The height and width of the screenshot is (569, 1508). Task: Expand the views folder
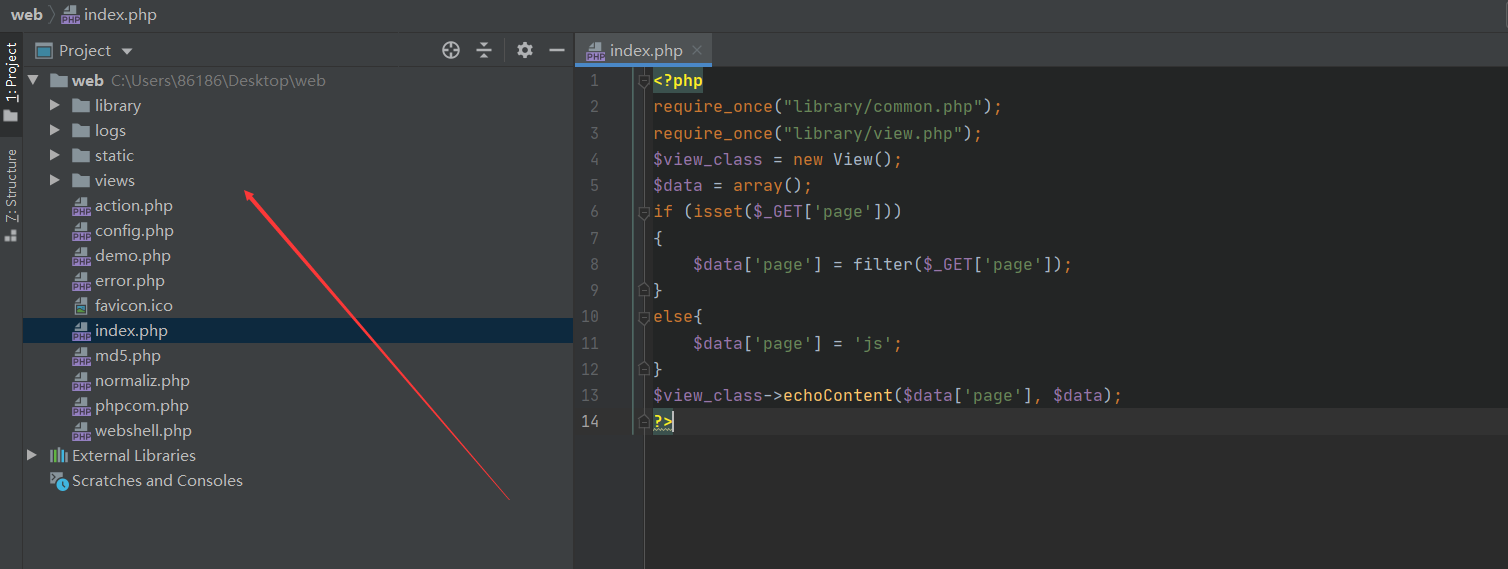[55, 180]
